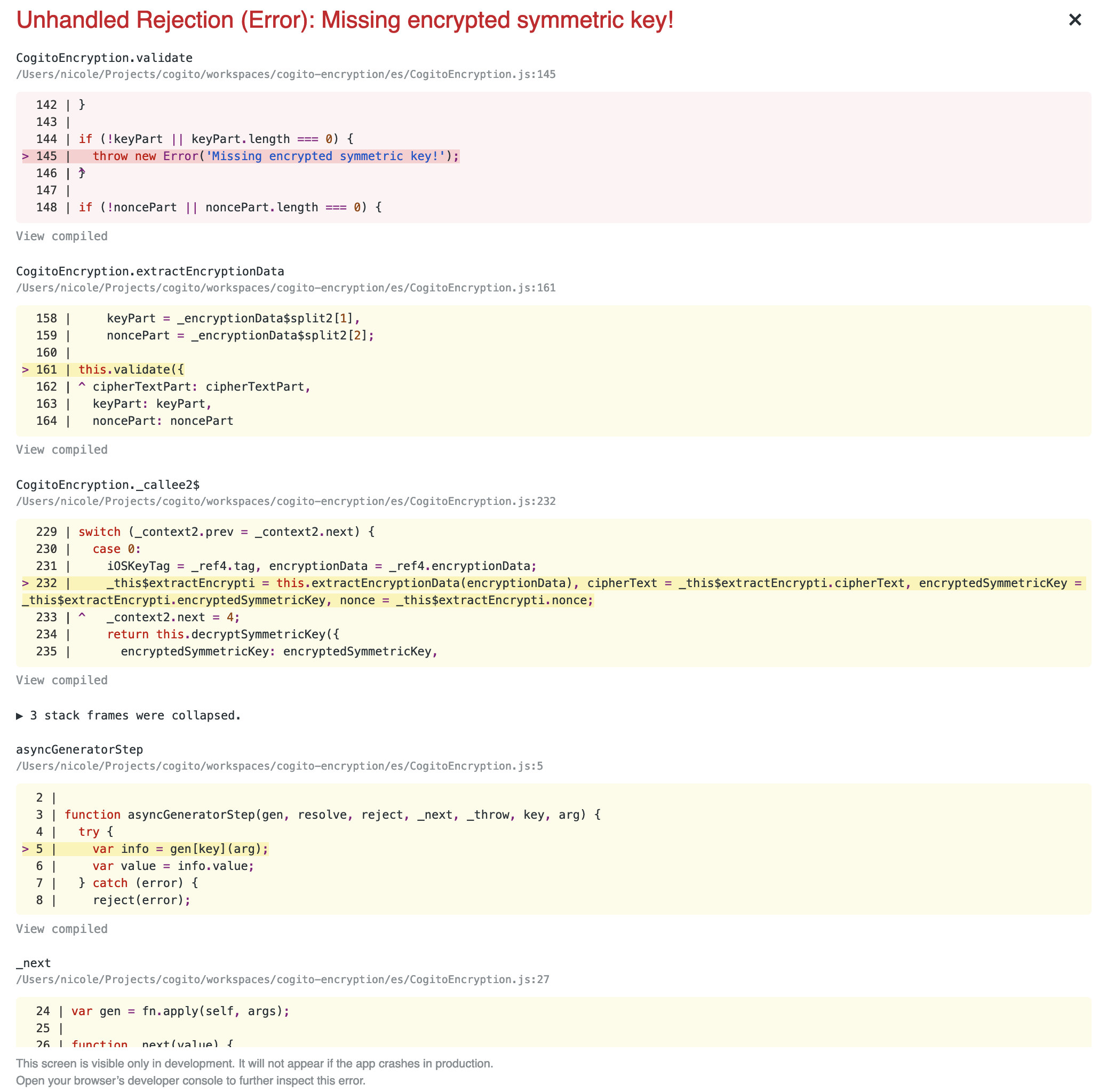Screen dimensions: 1099x1092
Task: Click View compiled under asyncGeneratorStep frame
Action: pyautogui.click(x=61, y=929)
